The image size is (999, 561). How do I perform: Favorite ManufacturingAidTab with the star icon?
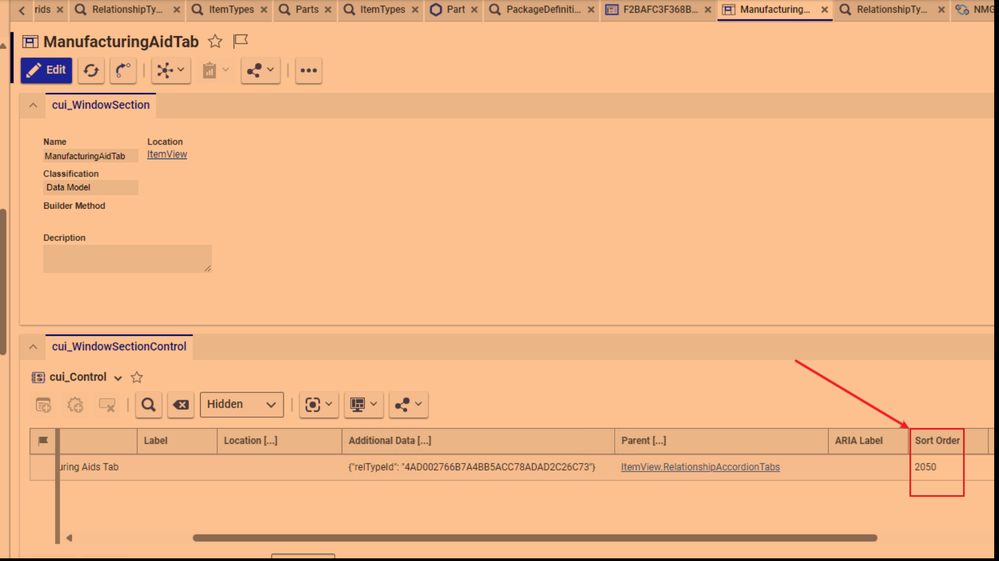pyautogui.click(x=215, y=42)
